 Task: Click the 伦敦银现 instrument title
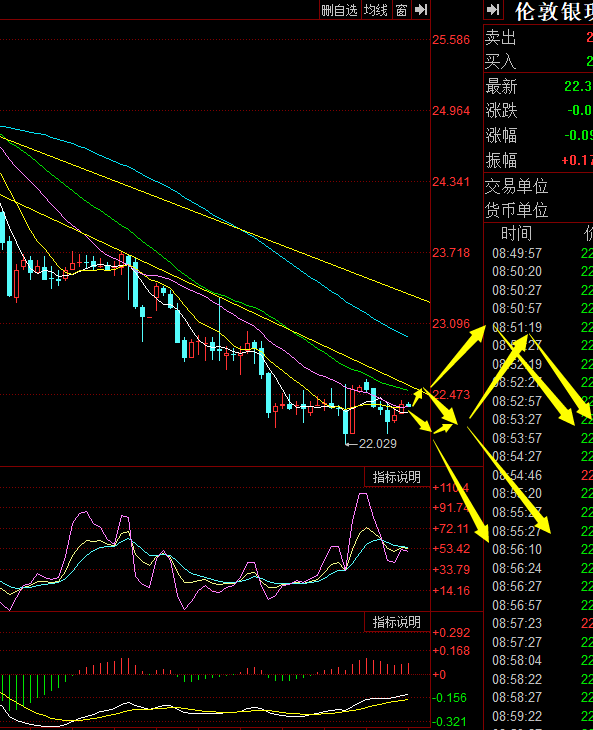[553, 11]
